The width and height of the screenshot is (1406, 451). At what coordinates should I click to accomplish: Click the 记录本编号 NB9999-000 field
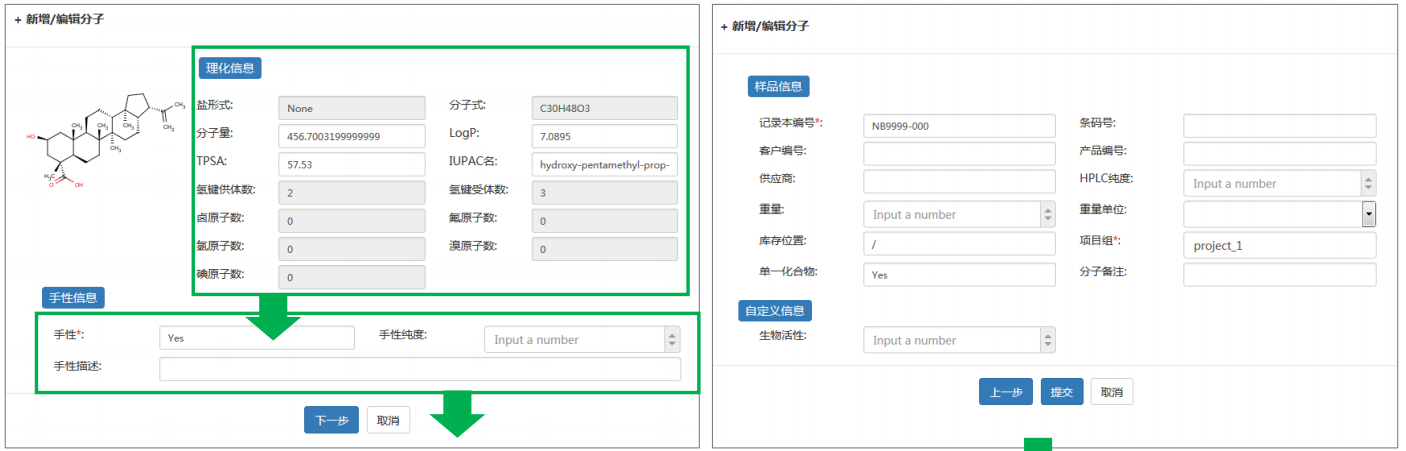[959, 125]
